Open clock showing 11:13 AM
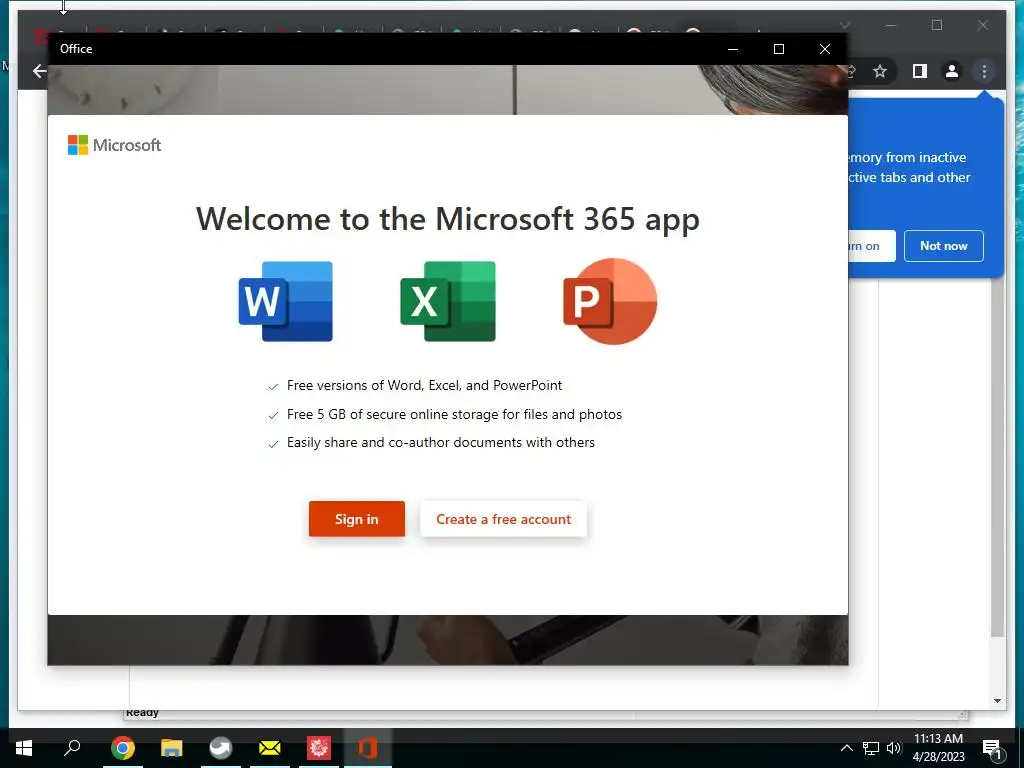 tap(938, 748)
